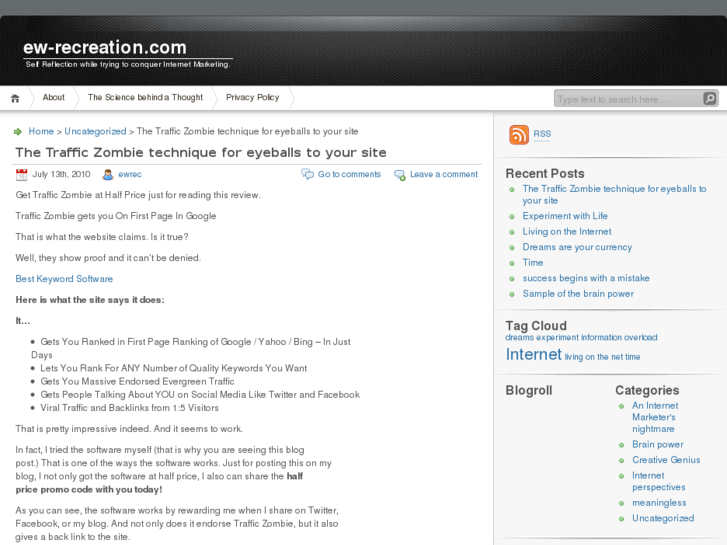Screen dimensions: 727x545
Task: Open the Creative Genius category
Action: point(666,460)
